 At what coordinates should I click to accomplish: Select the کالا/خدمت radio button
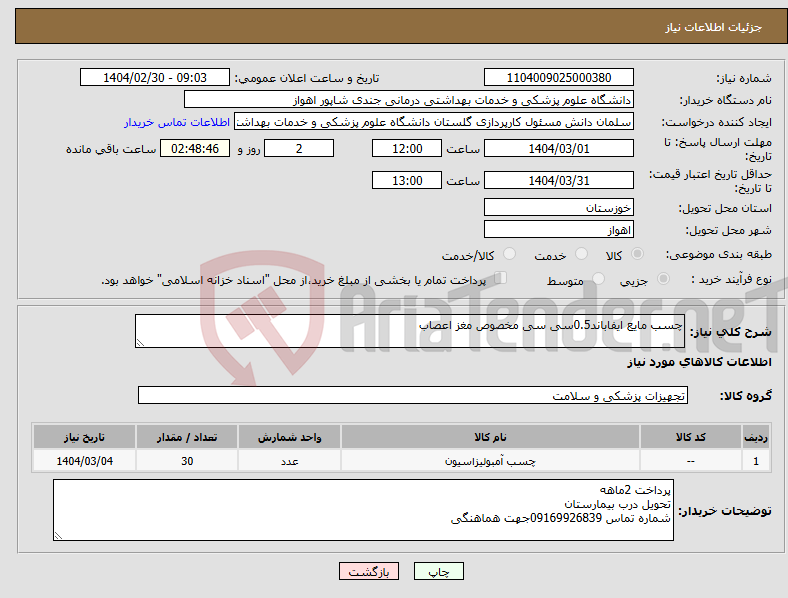point(510,254)
